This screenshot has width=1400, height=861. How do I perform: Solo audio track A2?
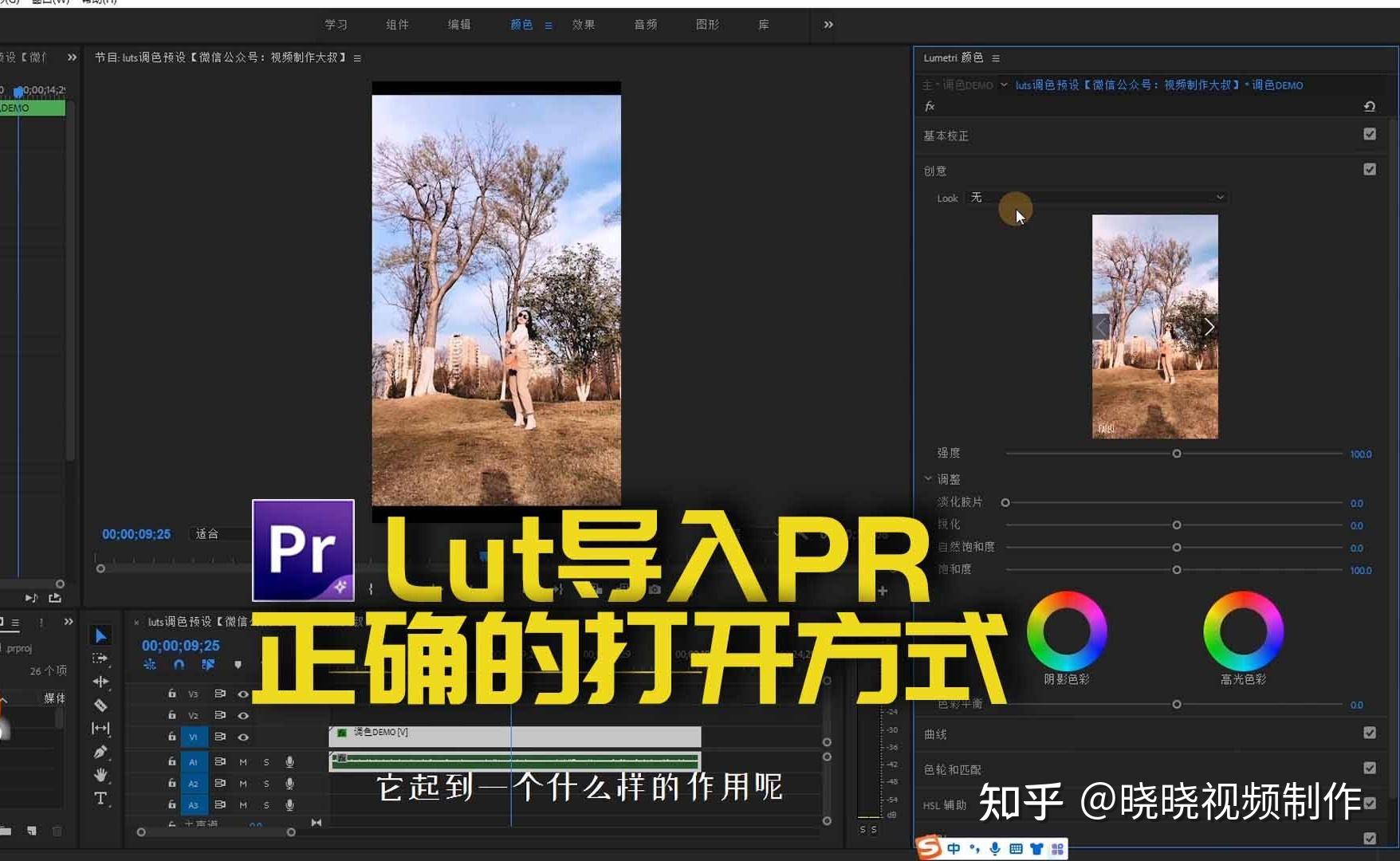266,784
